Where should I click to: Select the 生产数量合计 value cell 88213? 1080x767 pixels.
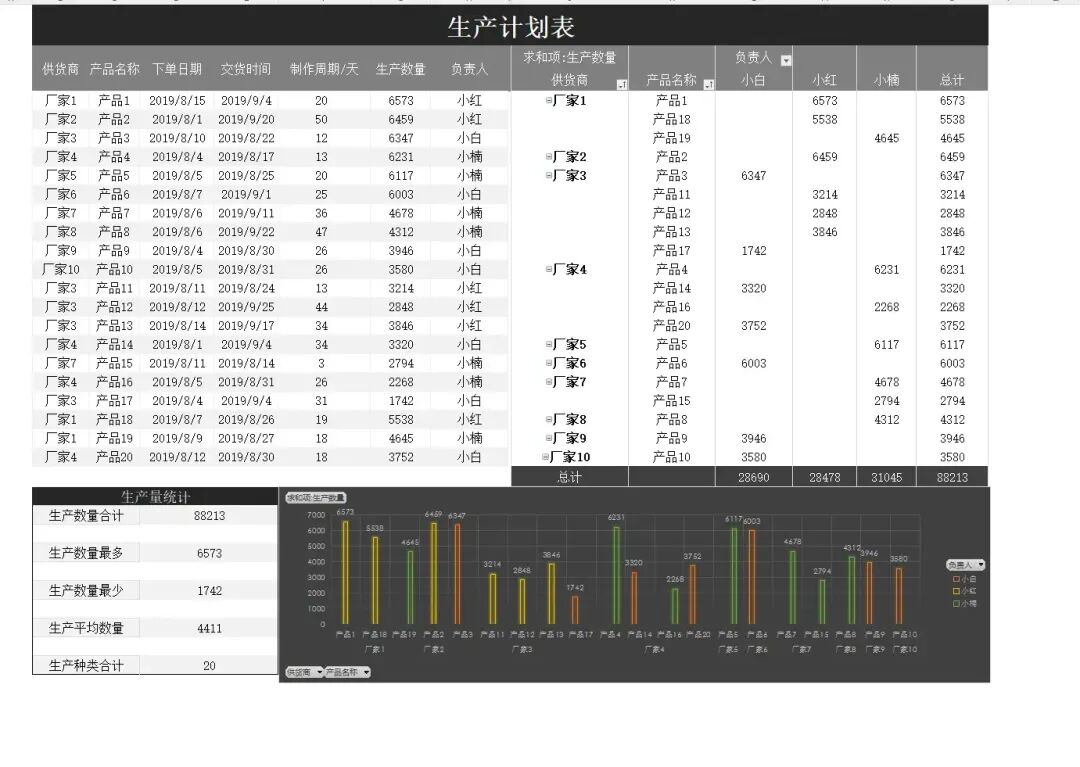click(x=209, y=516)
